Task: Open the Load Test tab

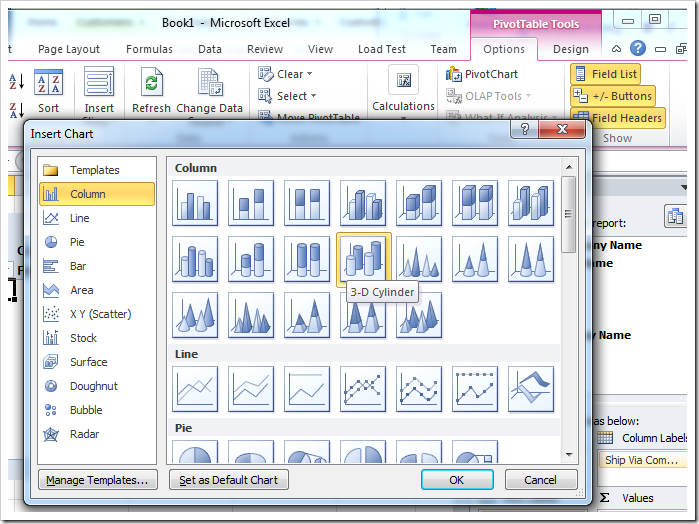Action: (382, 49)
